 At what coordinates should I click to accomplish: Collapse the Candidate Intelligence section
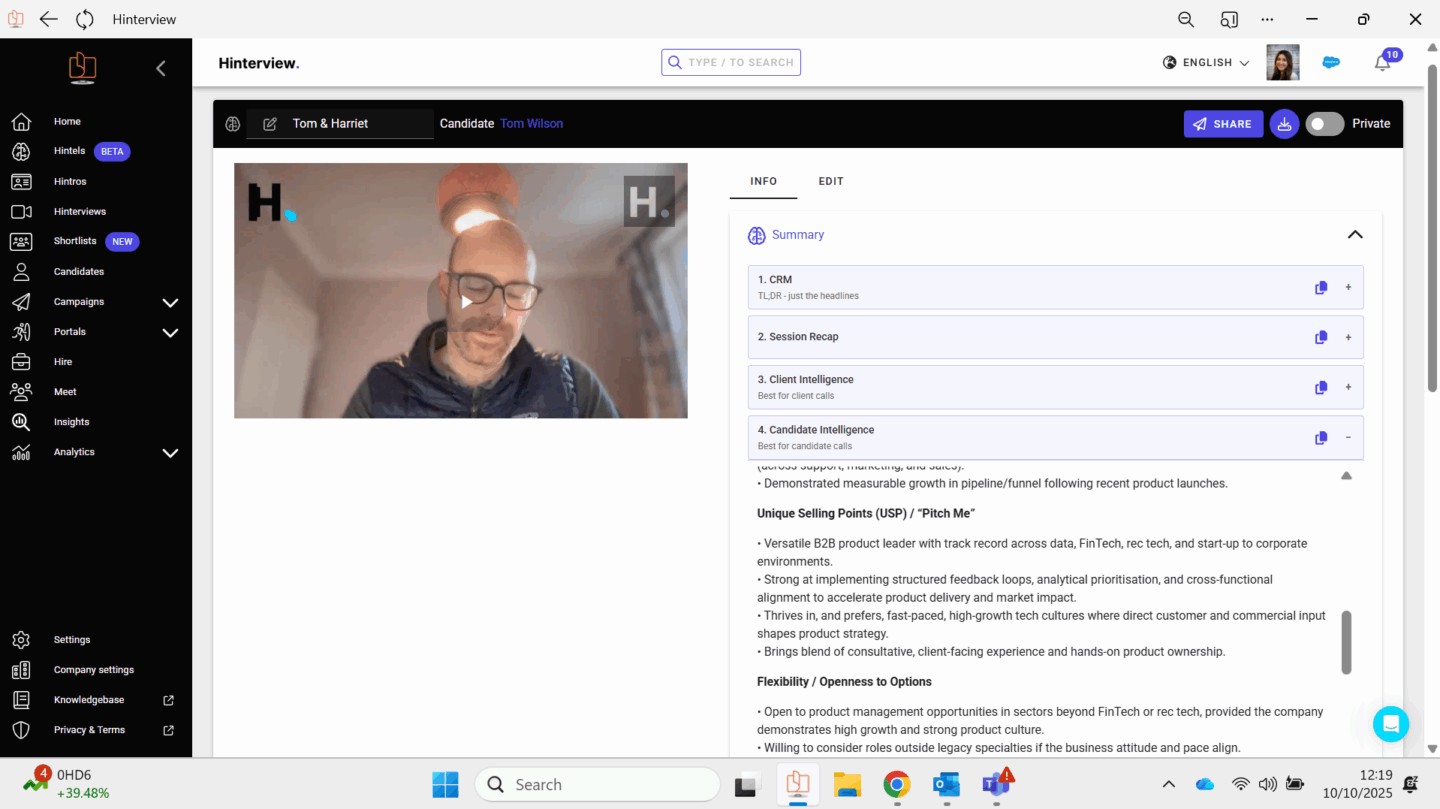click(1348, 438)
